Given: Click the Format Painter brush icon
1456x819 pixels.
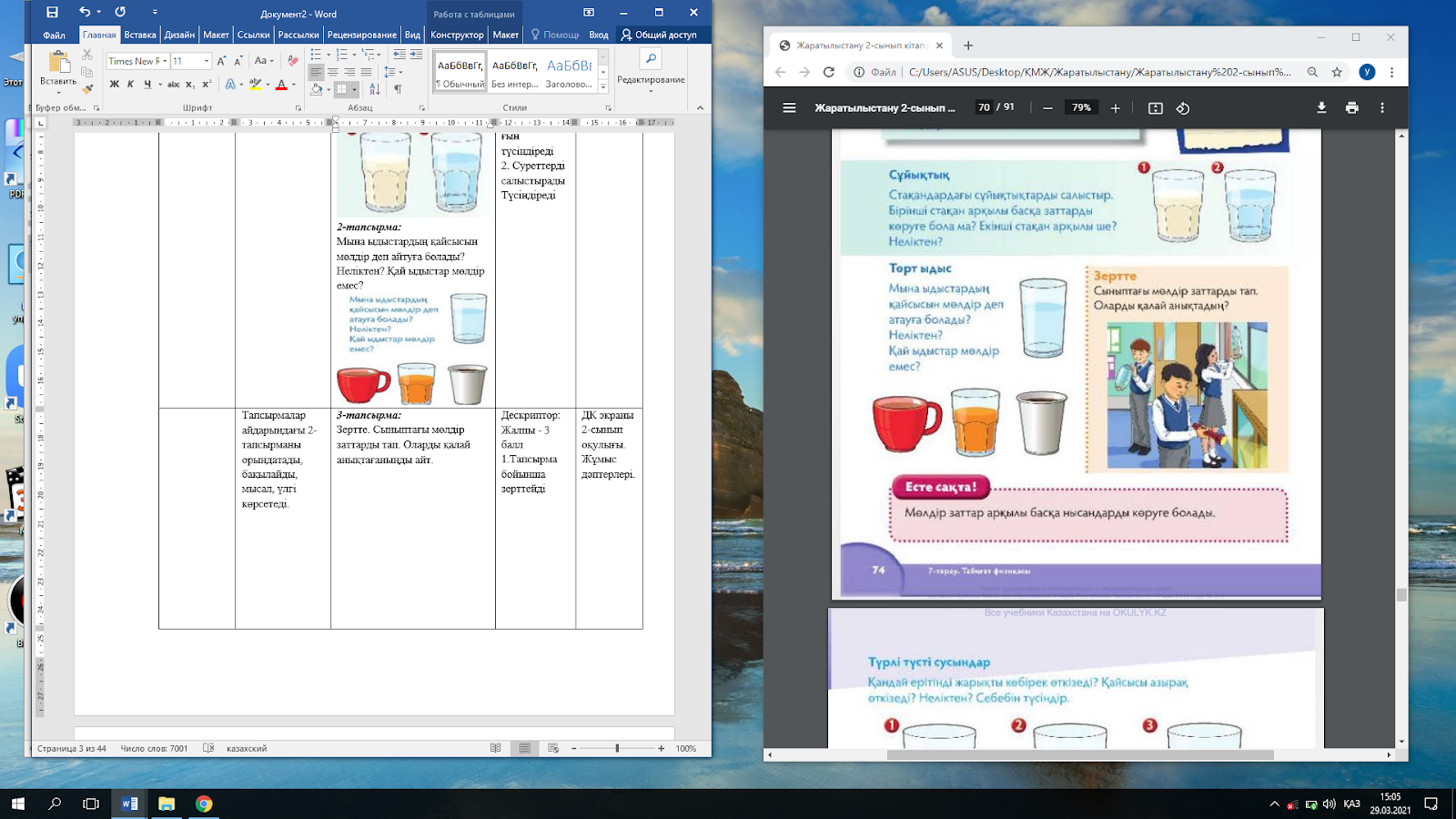Looking at the screenshot, I should pos(87,88).
